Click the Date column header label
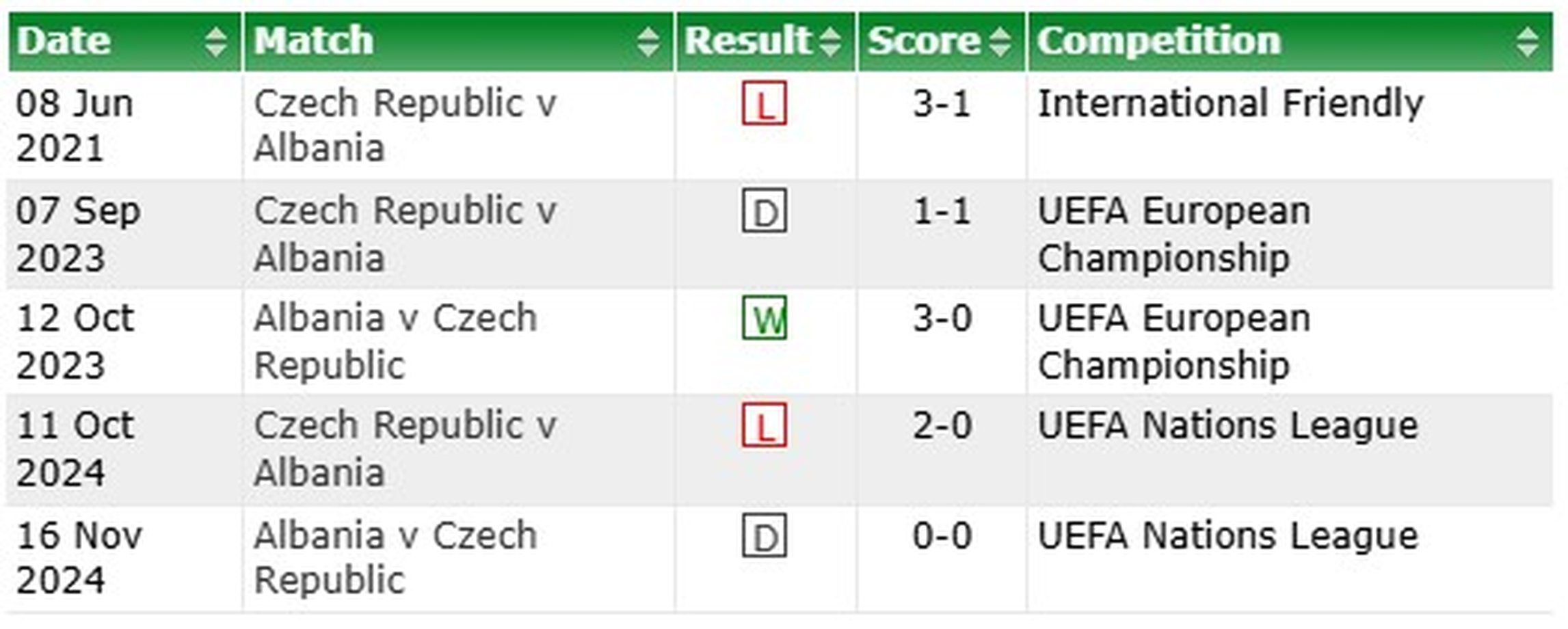 [64, 41]
